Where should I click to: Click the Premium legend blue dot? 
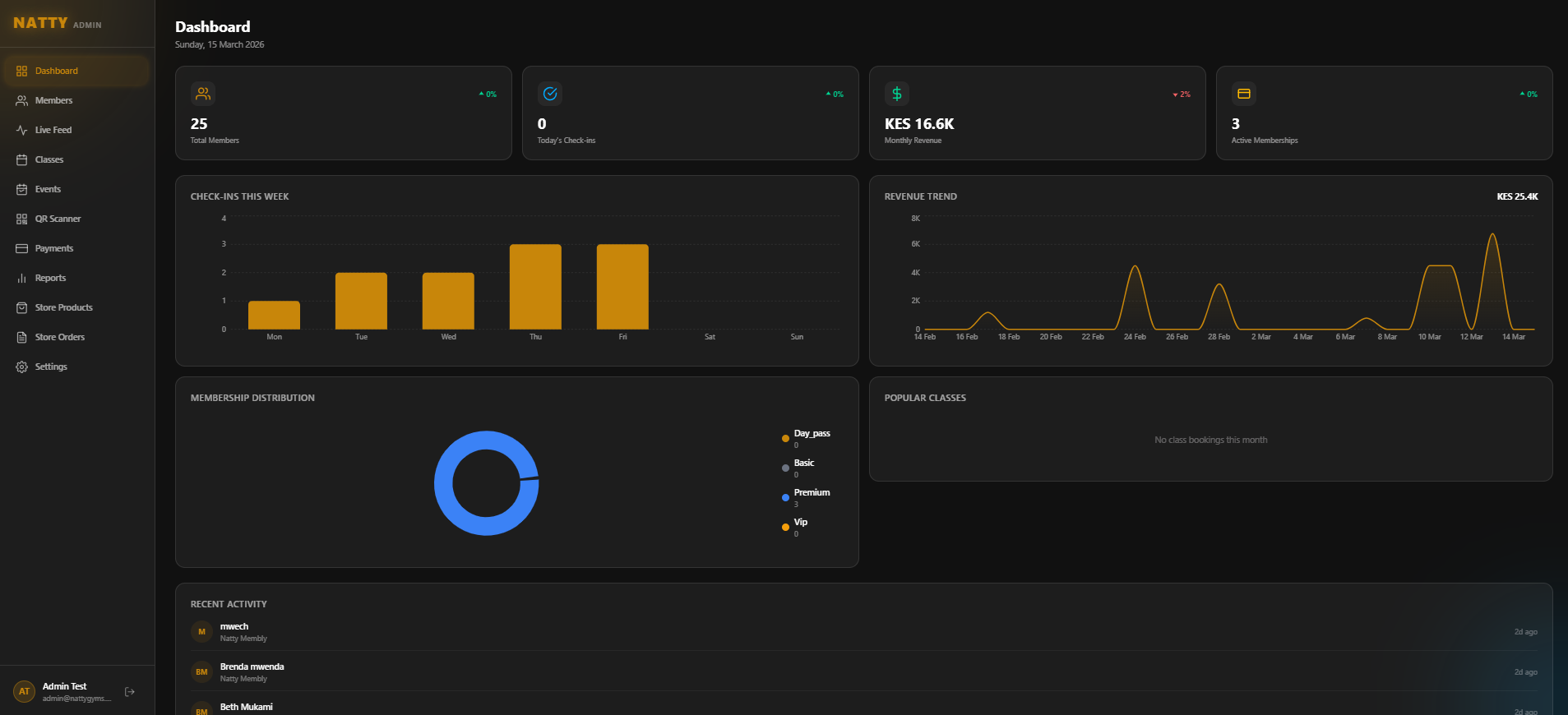coord(785,497)
